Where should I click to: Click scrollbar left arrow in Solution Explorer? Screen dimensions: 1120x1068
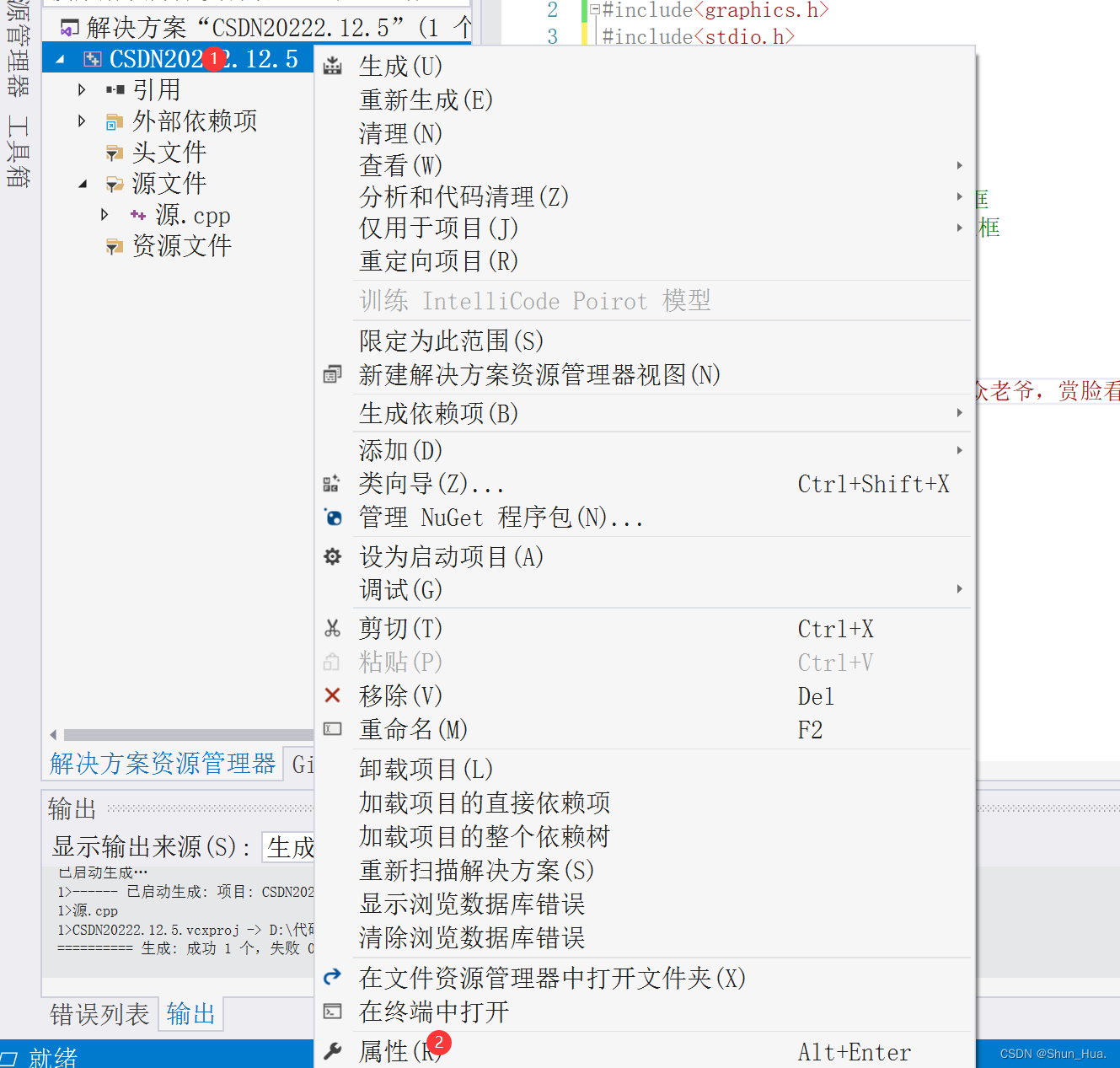pos(54,735)
